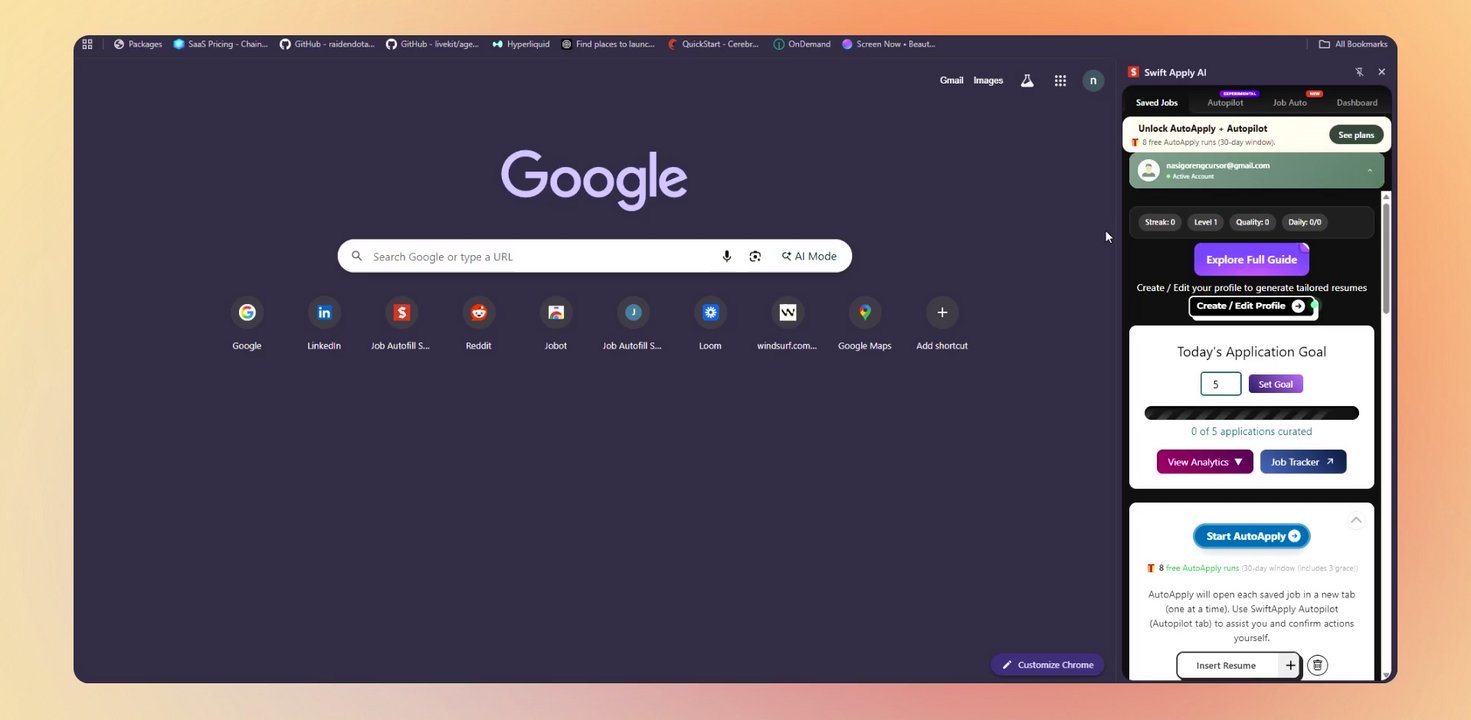Screen dimensions: 1471x720
Task: Search by image with Lens icon
Action: (x=755, y=256)
